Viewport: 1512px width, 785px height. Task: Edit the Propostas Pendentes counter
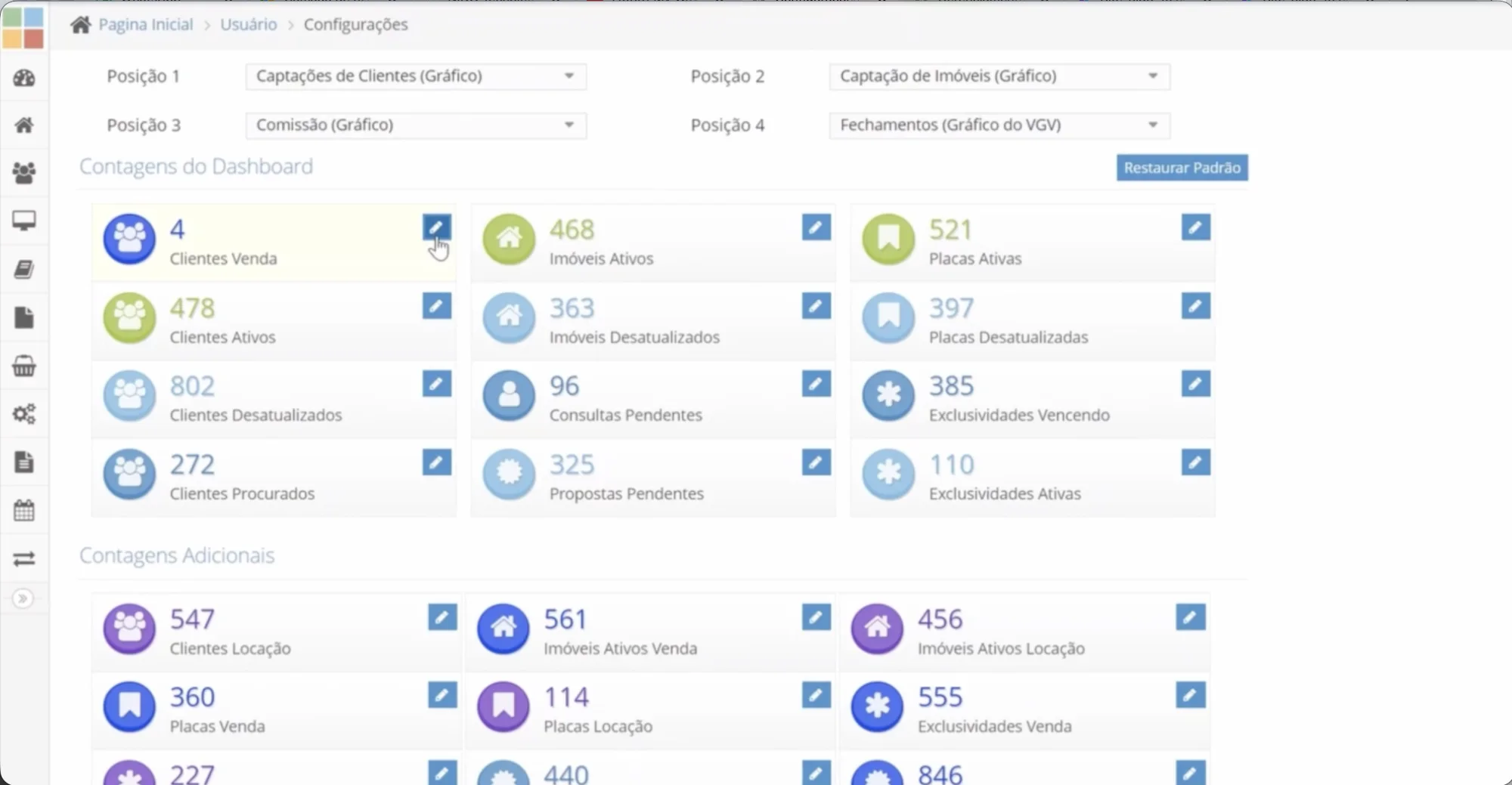point(816,462)
